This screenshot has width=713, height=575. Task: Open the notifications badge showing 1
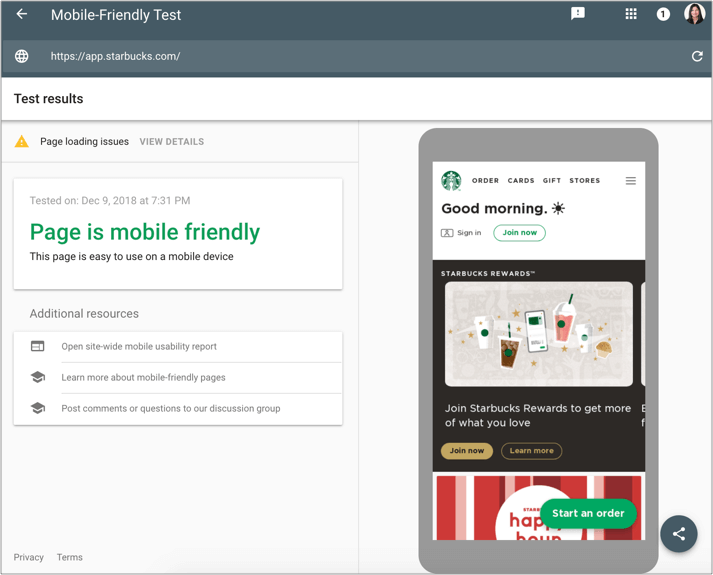(663, 15)
